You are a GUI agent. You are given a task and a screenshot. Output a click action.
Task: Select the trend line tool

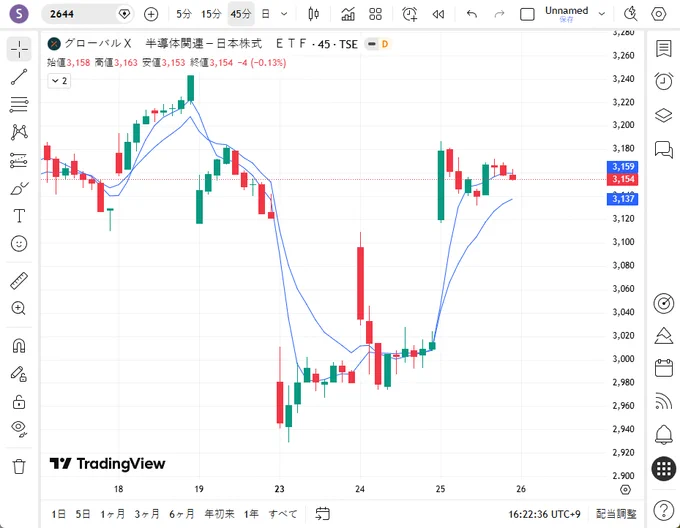click(19, 77)
